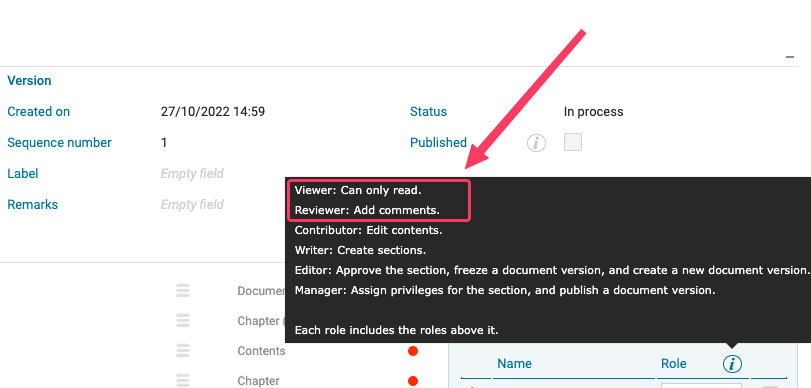Viewport: 811px width, 388px height.
Task: Select the Documen… row in the list
Action: [261, 291]
